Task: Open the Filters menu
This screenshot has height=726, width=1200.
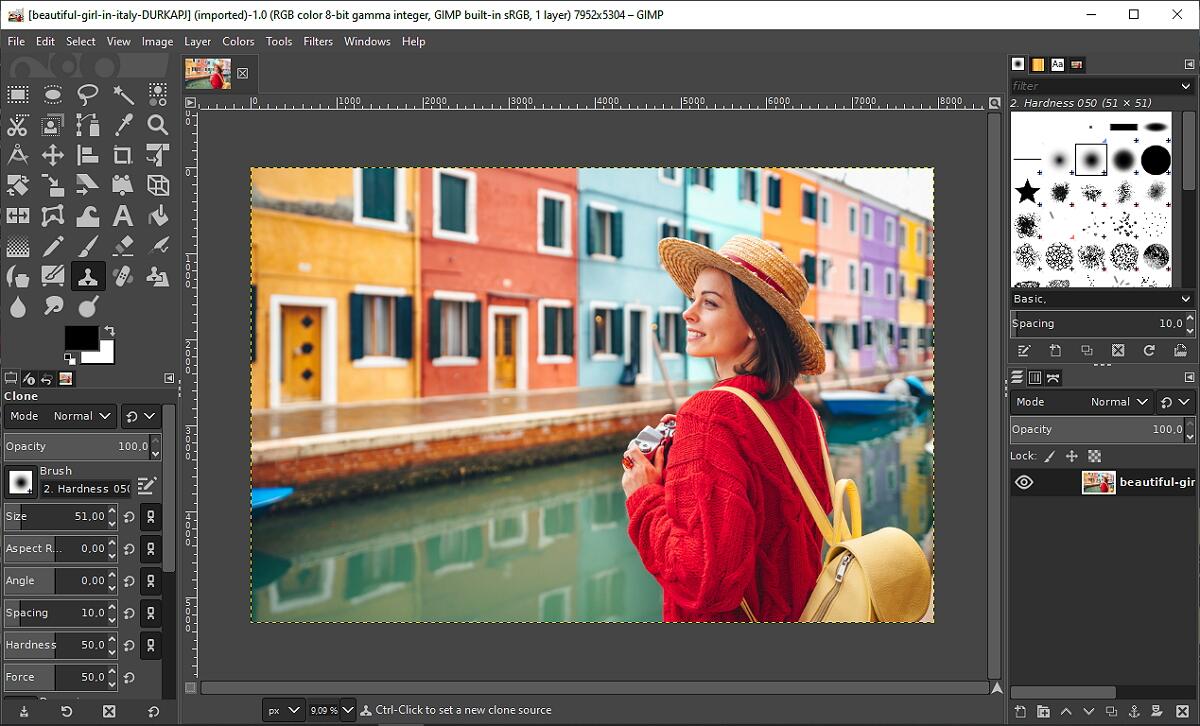Action: tap(318, 42)
